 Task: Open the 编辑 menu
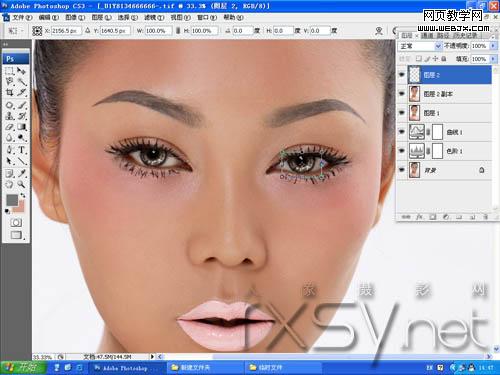coord(49,17)
